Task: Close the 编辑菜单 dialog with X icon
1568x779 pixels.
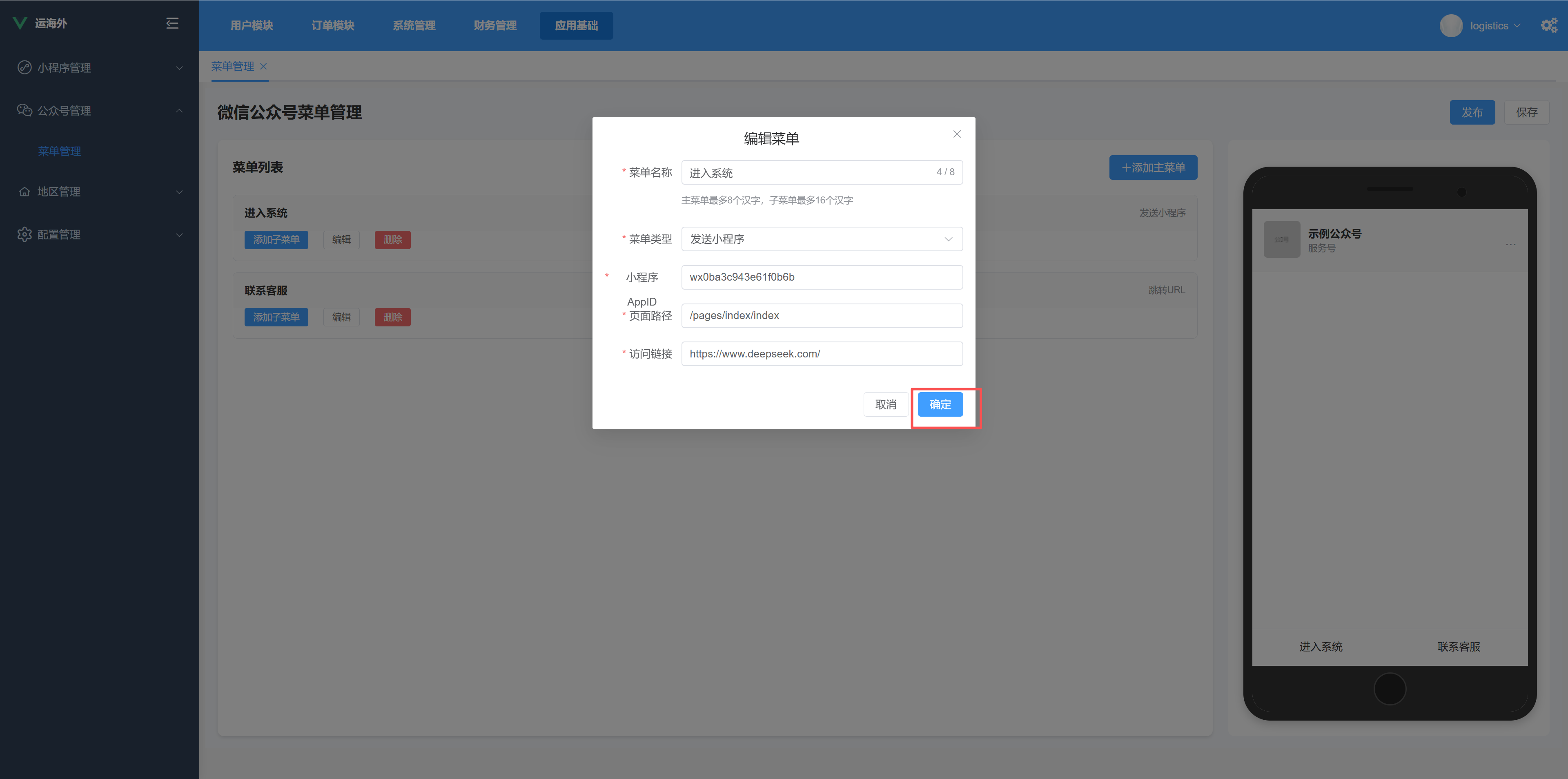Action: [957, 134]
